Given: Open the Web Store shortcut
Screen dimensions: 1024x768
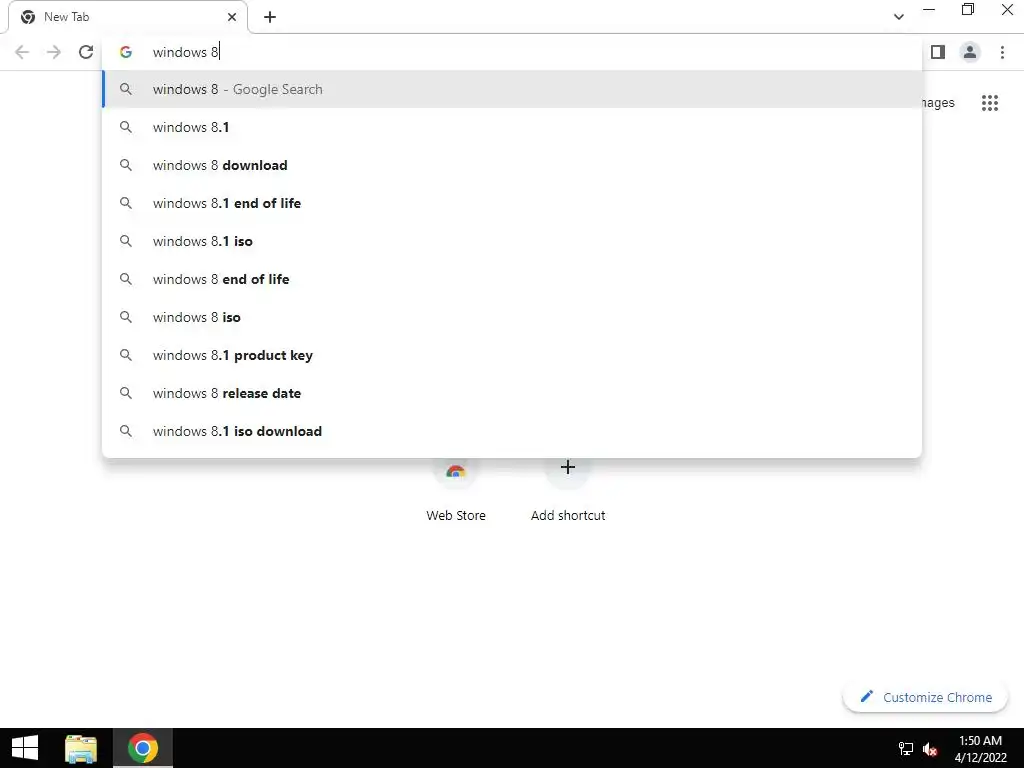Looking at the screenshot, I should point(456,490).
